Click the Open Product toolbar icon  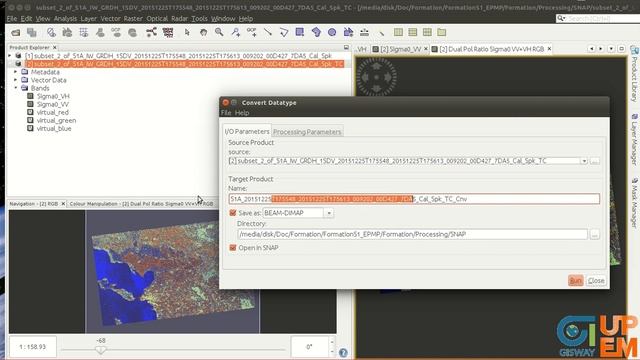tap(16, 32)
